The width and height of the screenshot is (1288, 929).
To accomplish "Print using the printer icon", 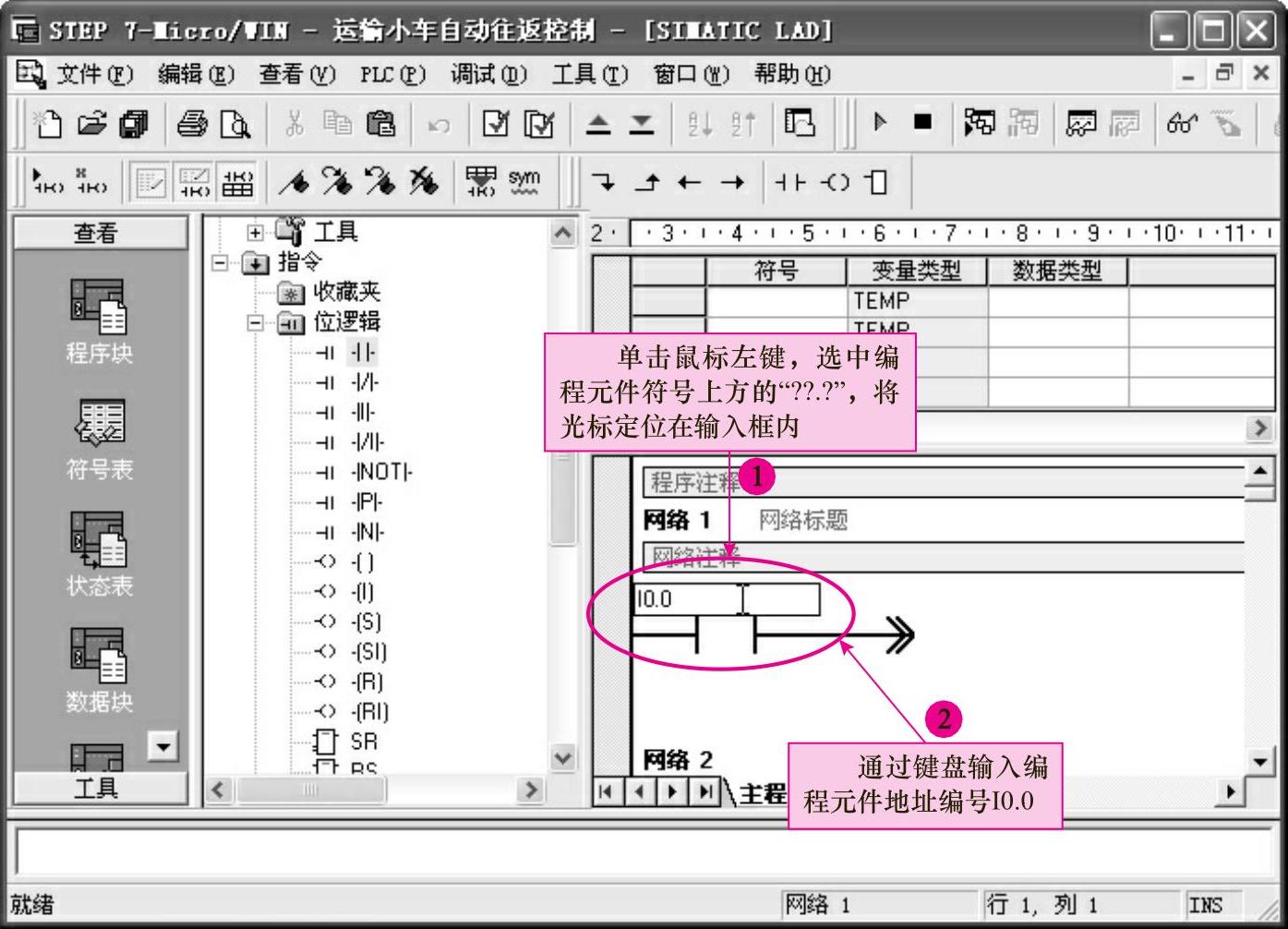I will 192,123.
